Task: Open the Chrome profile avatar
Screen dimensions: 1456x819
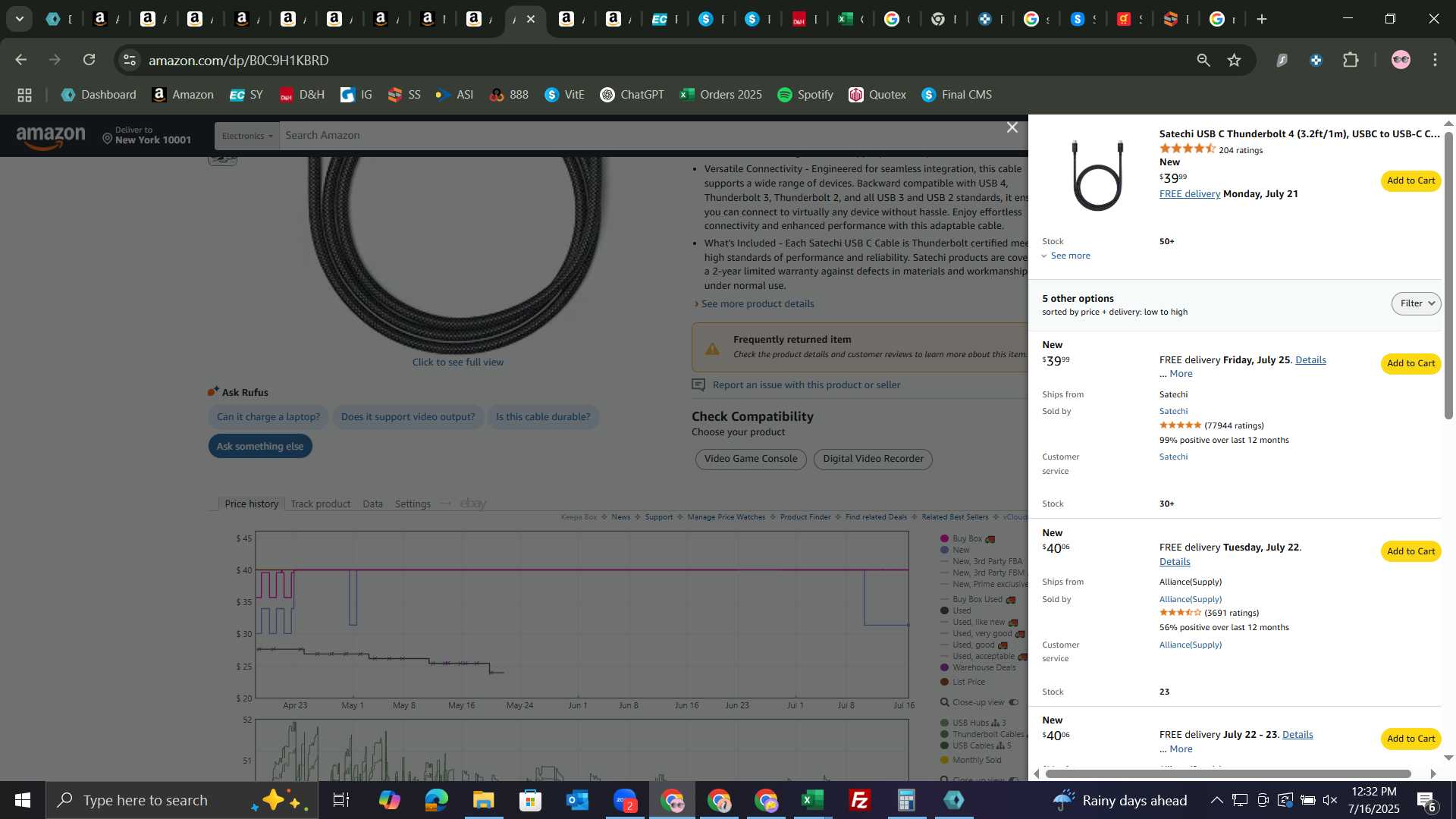Action: [x=1401, y=60]
